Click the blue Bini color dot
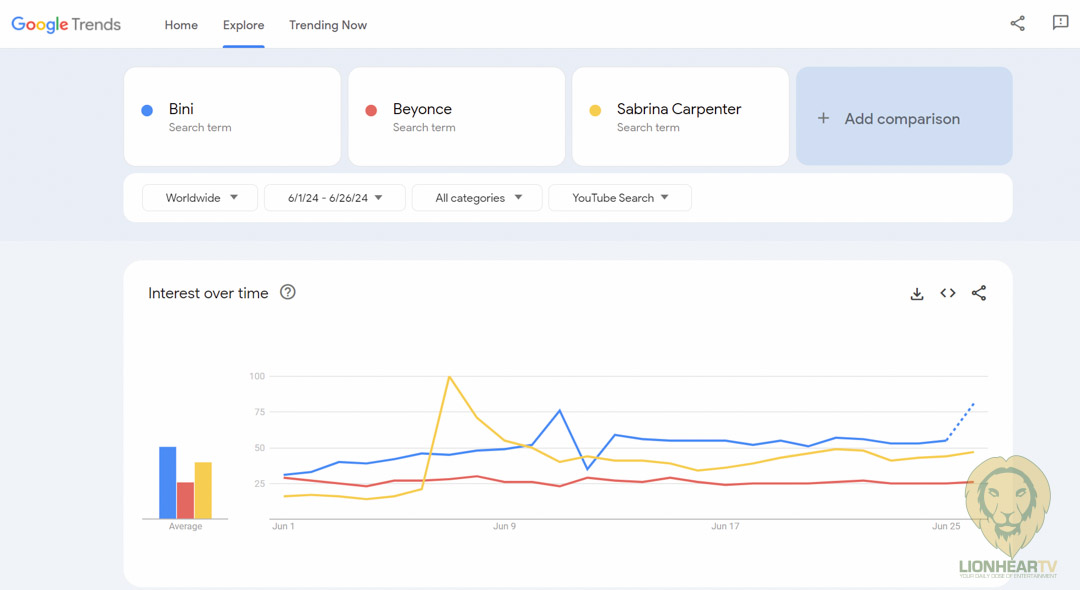The height and width of the screenshot is (590, 1080). (x=147, y=111)
